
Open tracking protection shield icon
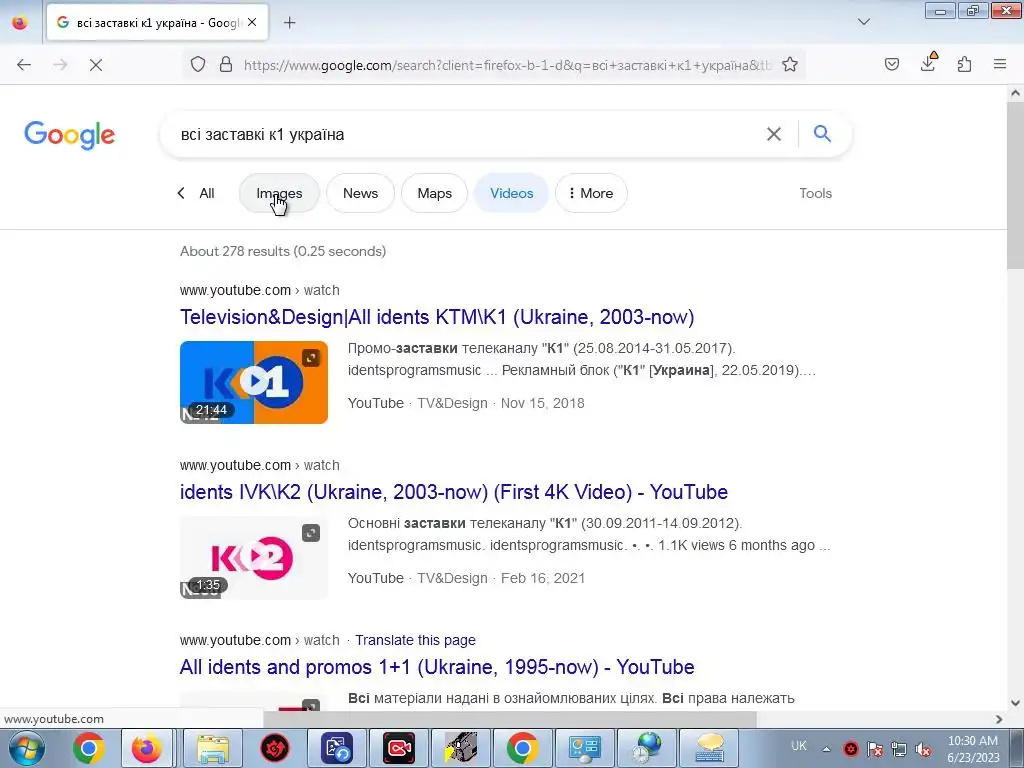(x=198, y=65)
